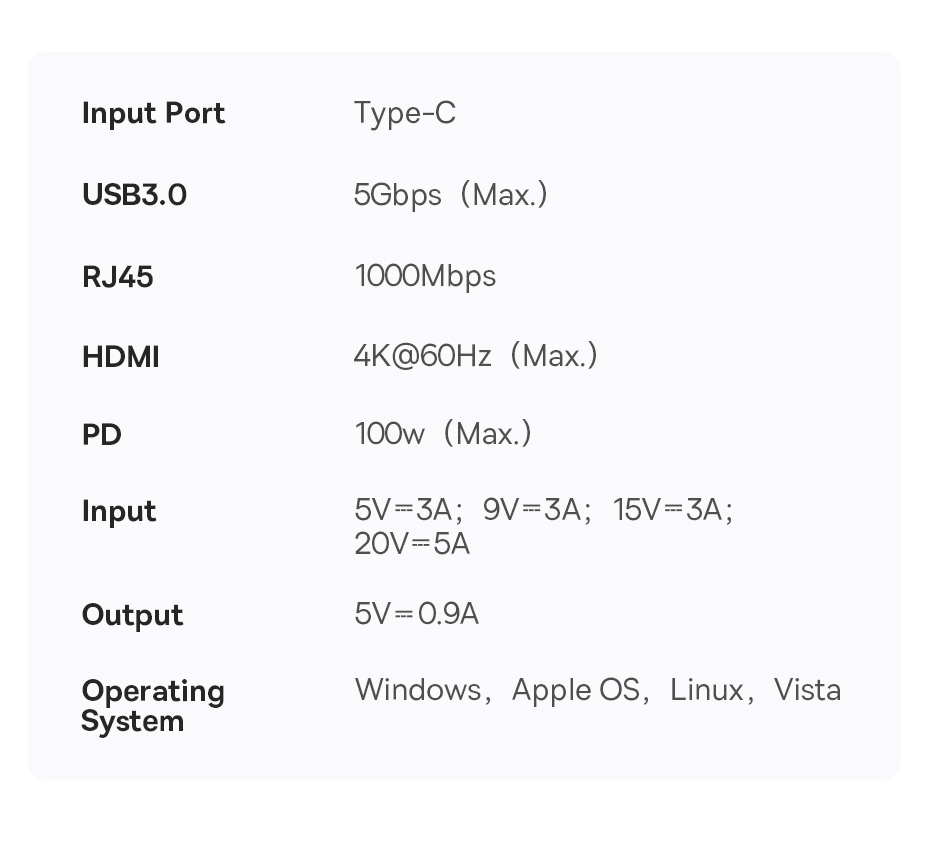The image size is (930, 854).
Task: Click the "Operating System" label
Action: coord(152,706)
